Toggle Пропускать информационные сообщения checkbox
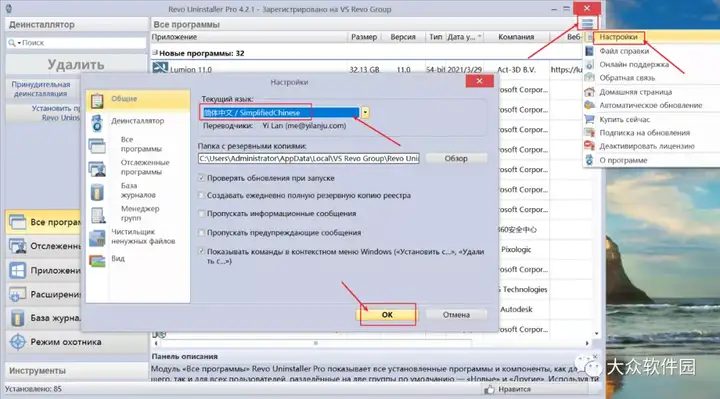The image size is (720, 399). (201, 214)
